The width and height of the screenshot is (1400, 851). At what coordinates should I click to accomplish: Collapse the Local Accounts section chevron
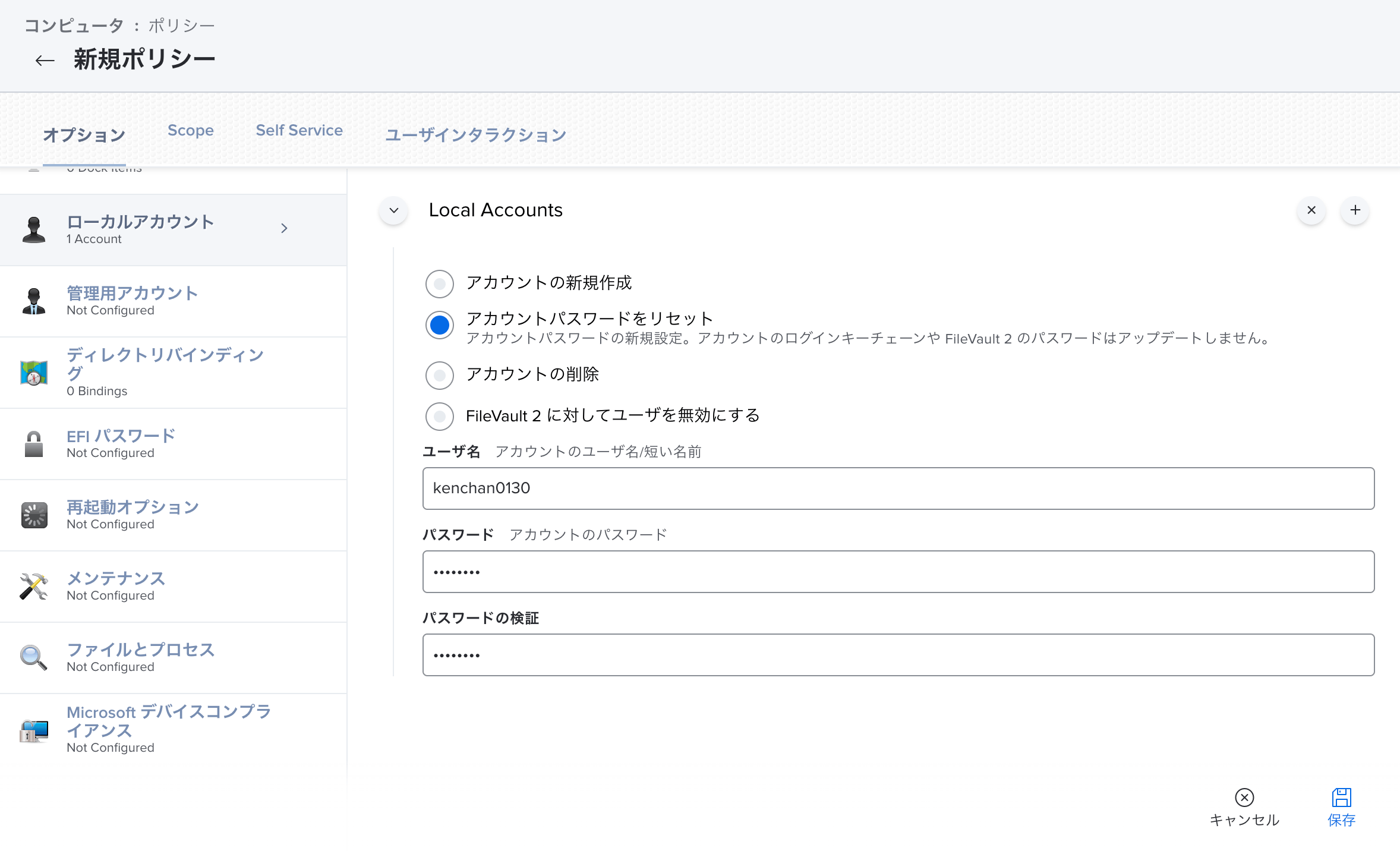pyautogui.click(x=393, y=210)
